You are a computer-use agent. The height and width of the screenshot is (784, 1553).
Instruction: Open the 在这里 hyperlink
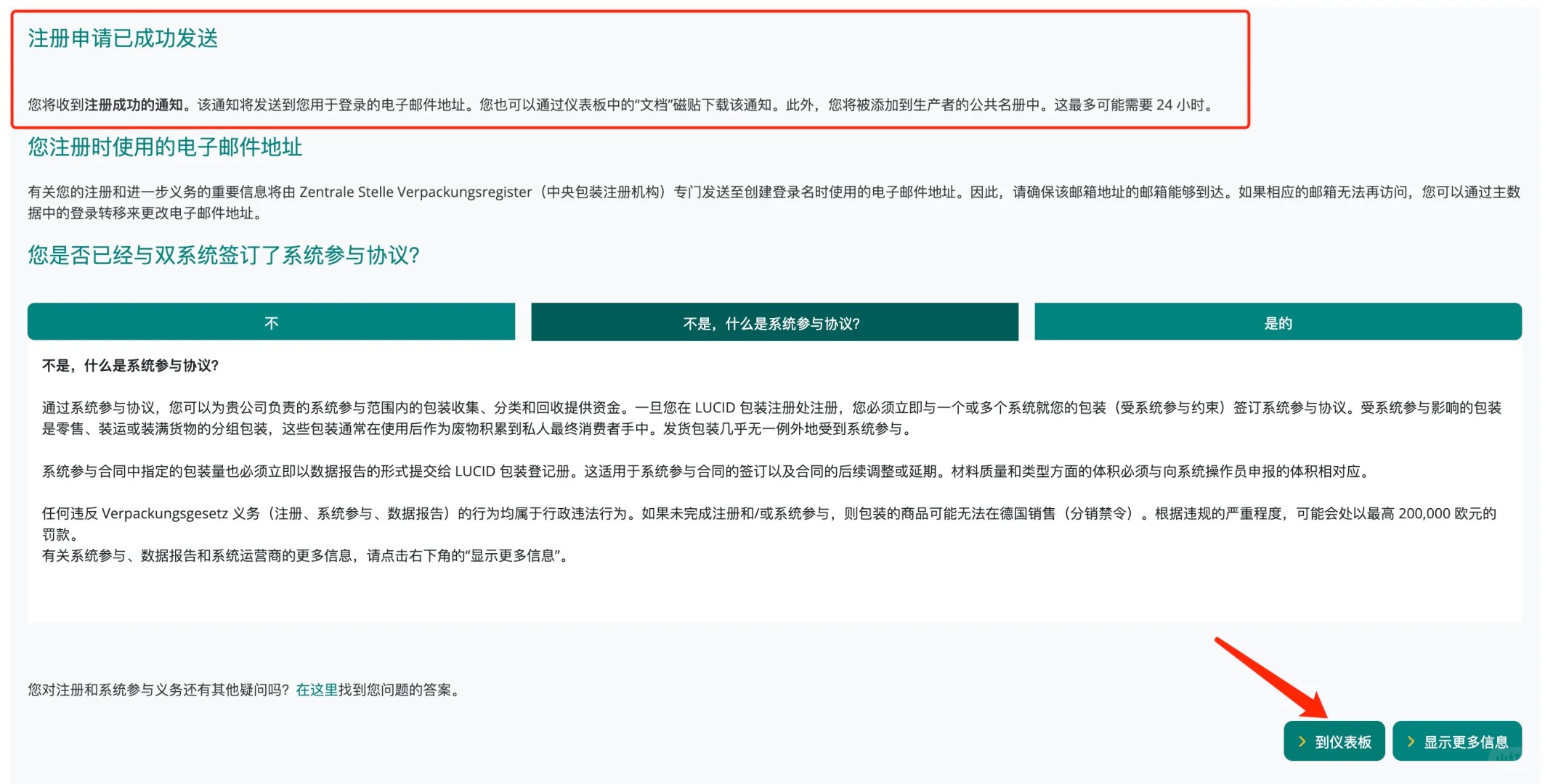coord(317,690)
